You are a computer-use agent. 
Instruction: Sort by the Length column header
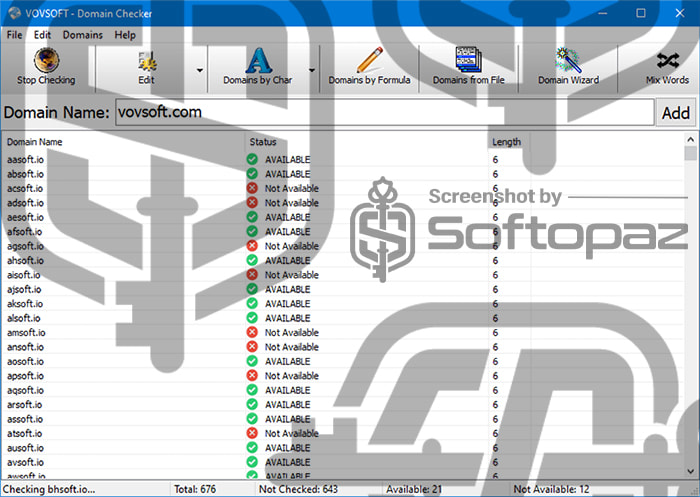coord(509,142)
